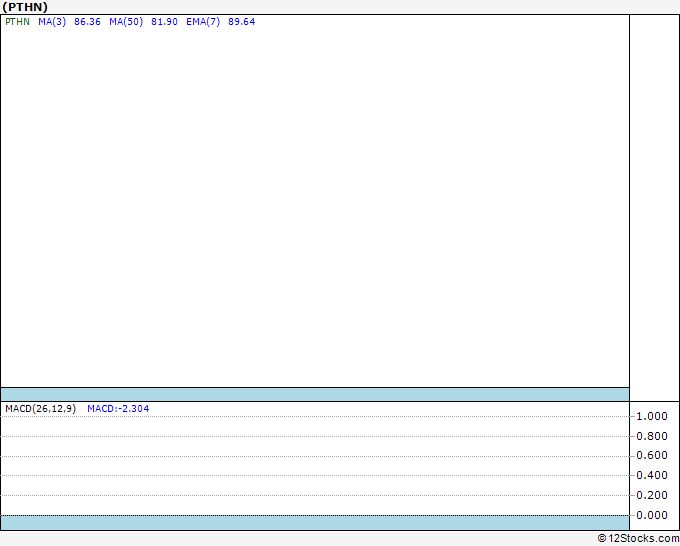Open the 12Stocks.com copyright link

[638, 539]
